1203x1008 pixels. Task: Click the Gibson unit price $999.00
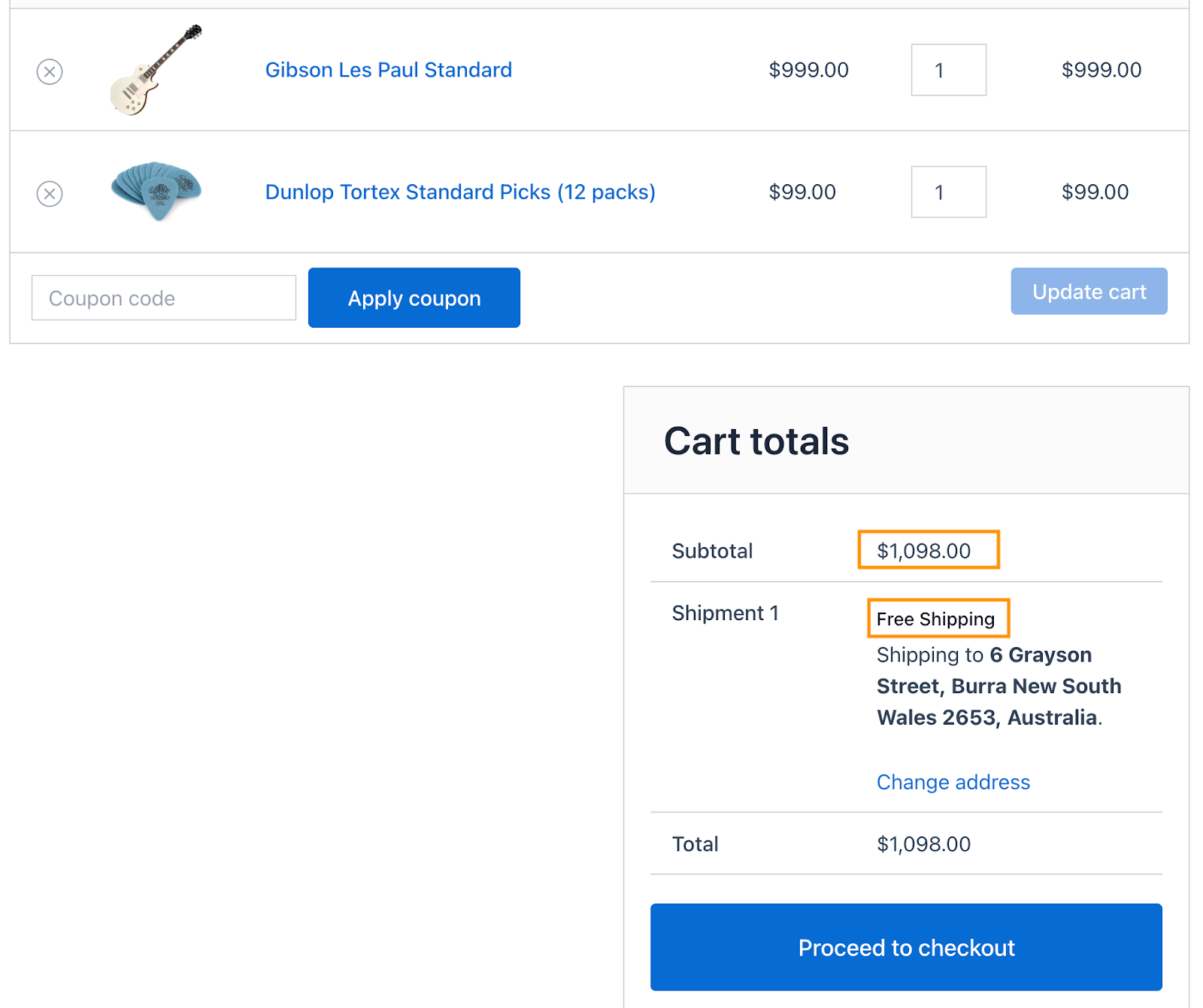coord(808,70)
